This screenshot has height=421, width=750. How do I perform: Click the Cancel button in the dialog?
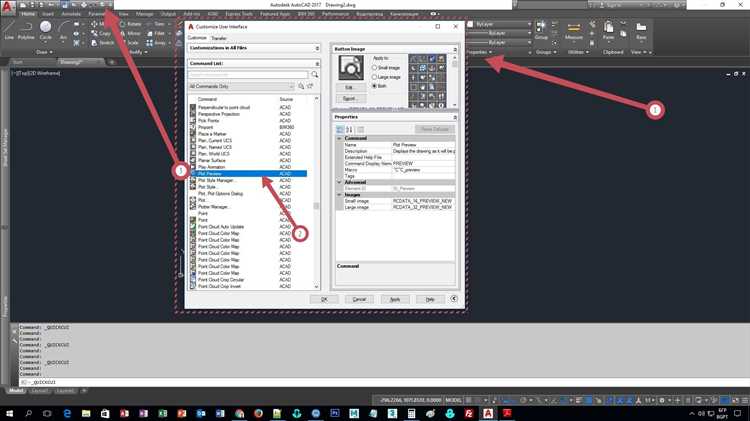(359, 299)
